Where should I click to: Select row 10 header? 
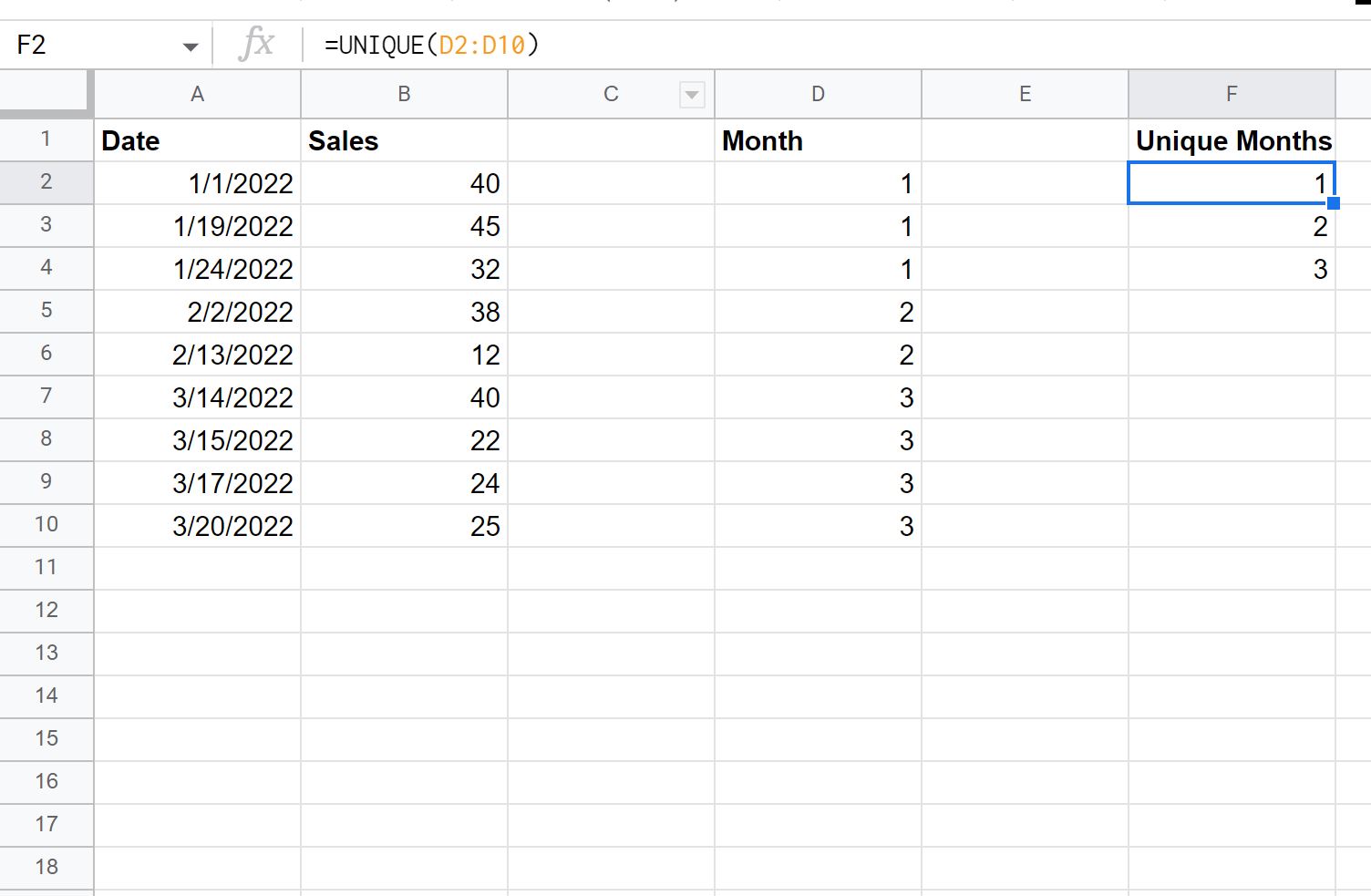[46, 525]
